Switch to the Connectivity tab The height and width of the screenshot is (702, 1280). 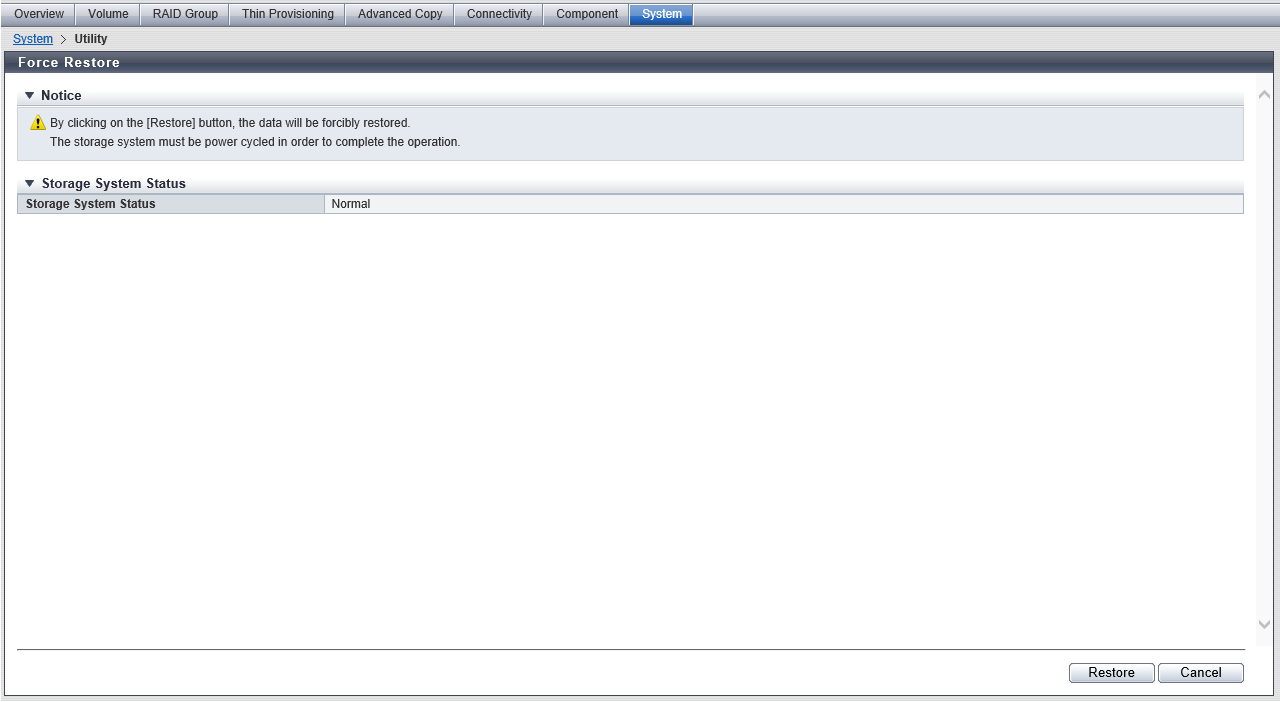(x=499, y=14)
